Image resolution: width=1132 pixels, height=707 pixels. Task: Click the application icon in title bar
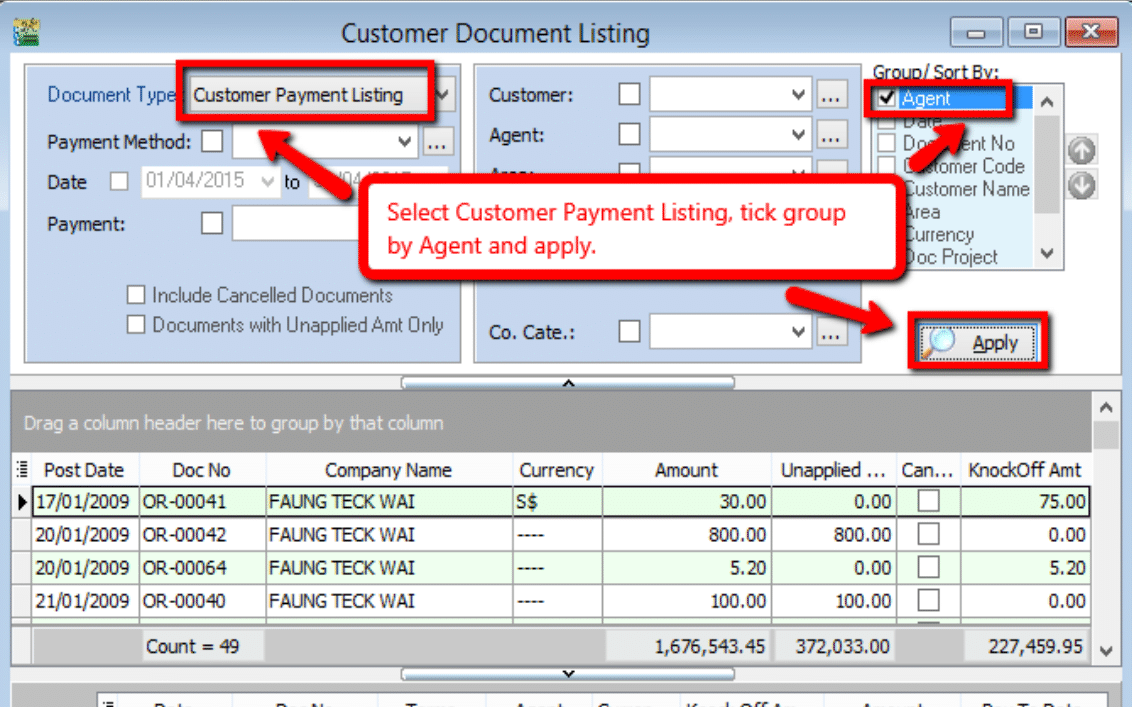(25, 34)
